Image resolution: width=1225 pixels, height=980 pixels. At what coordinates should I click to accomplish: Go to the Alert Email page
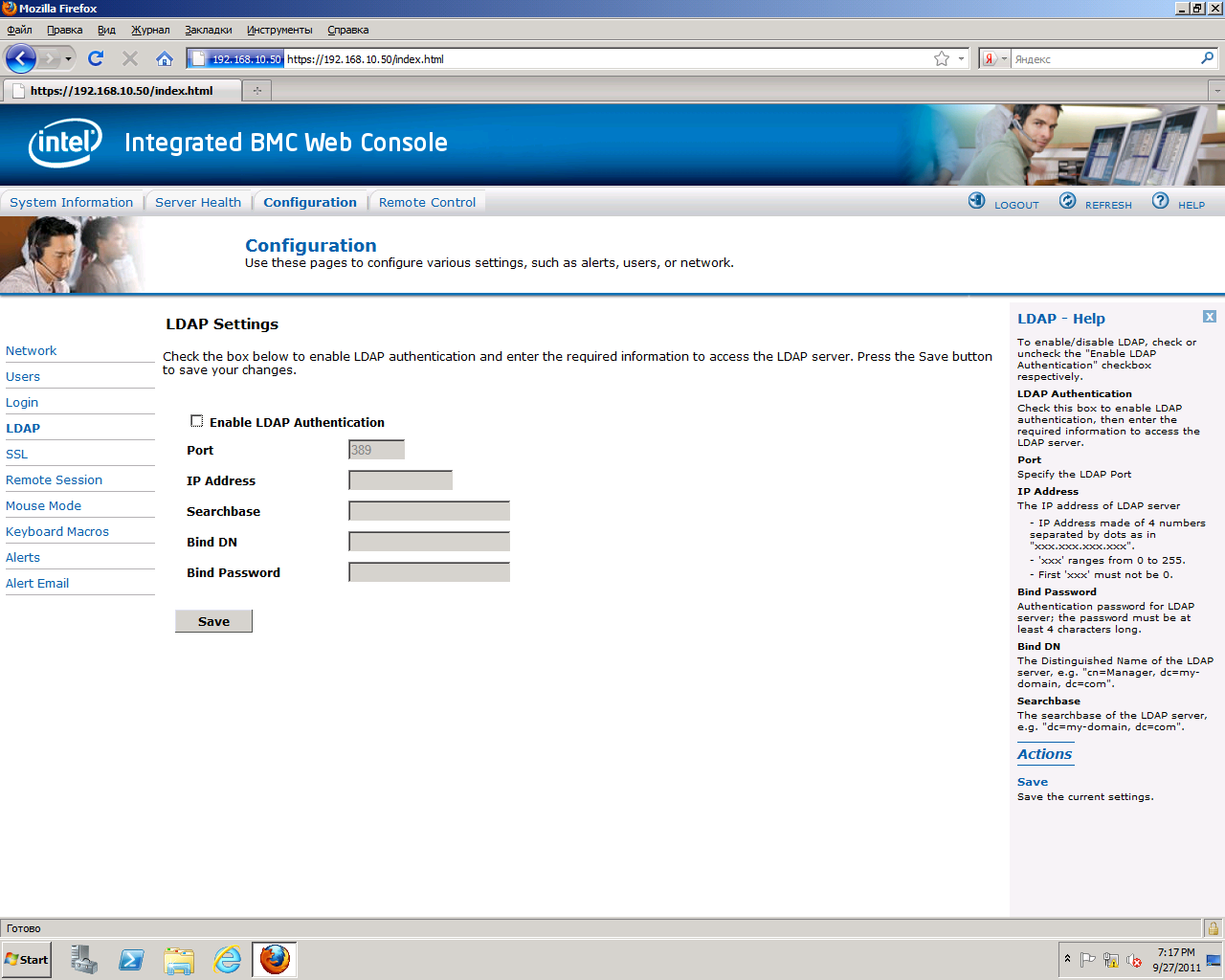pyautogui.click(x=37, y=583)
